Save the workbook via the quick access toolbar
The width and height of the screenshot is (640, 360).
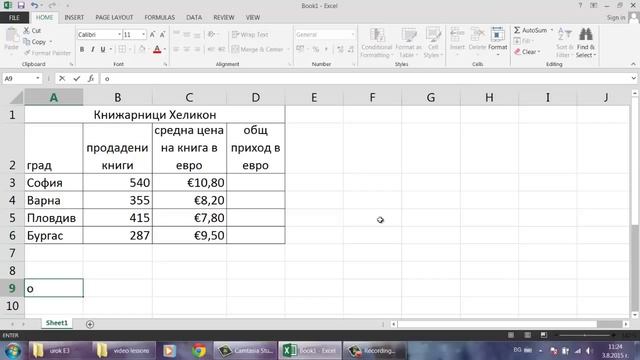pos(21,5)
